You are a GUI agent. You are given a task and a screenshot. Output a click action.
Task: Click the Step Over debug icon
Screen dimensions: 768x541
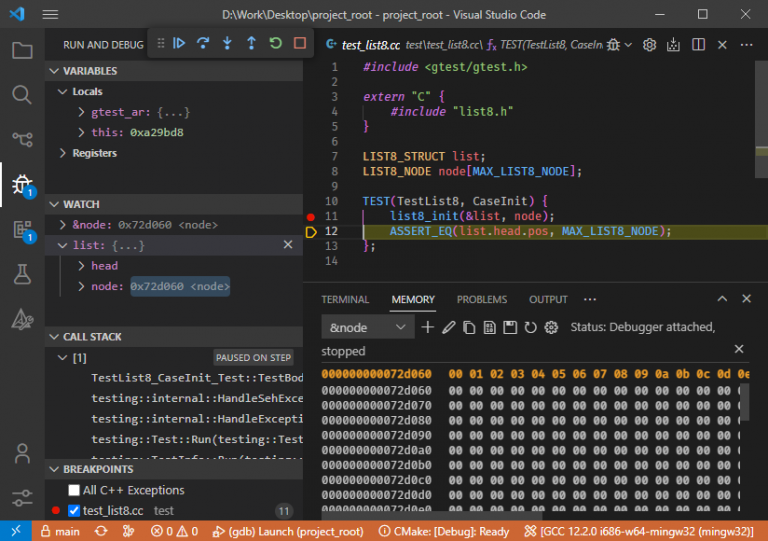click(x=203, y=44)
